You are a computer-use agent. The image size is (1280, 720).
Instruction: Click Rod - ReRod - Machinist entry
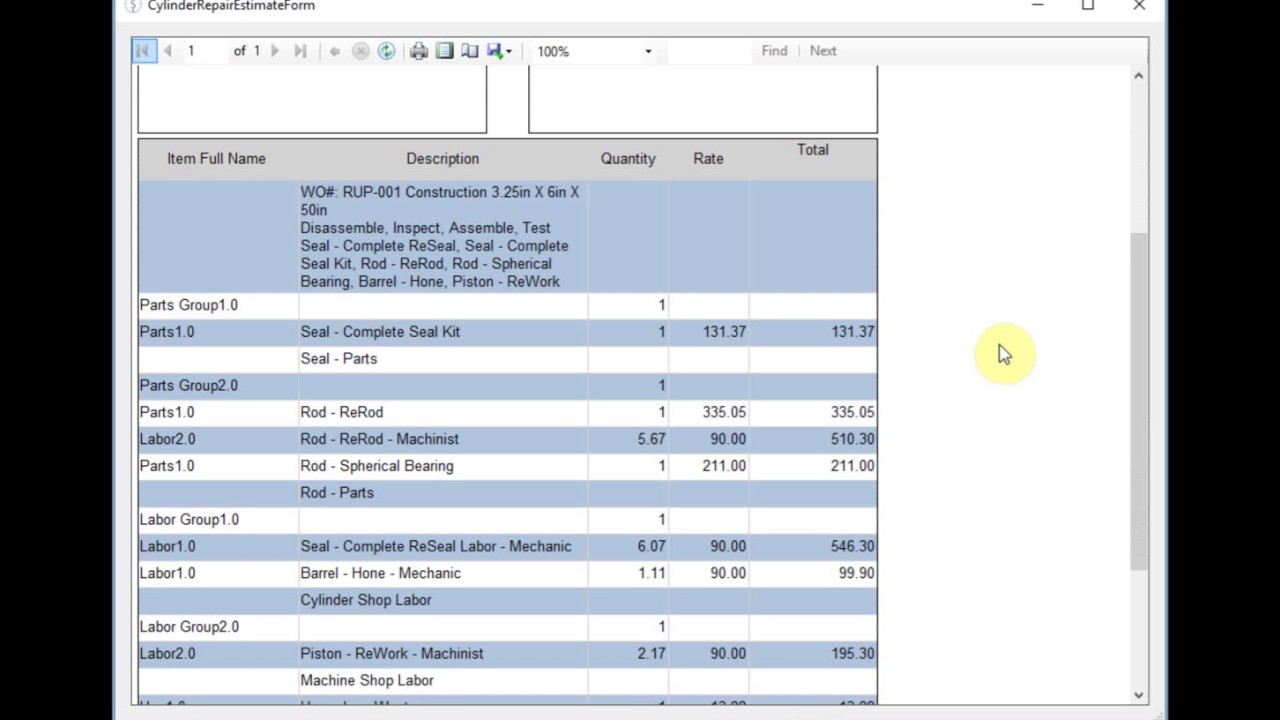379,439
